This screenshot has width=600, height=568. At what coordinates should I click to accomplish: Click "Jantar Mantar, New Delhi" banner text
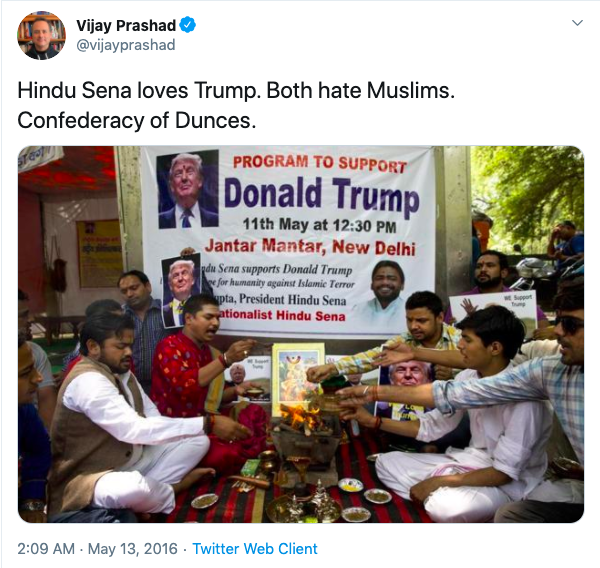point(310,247)
